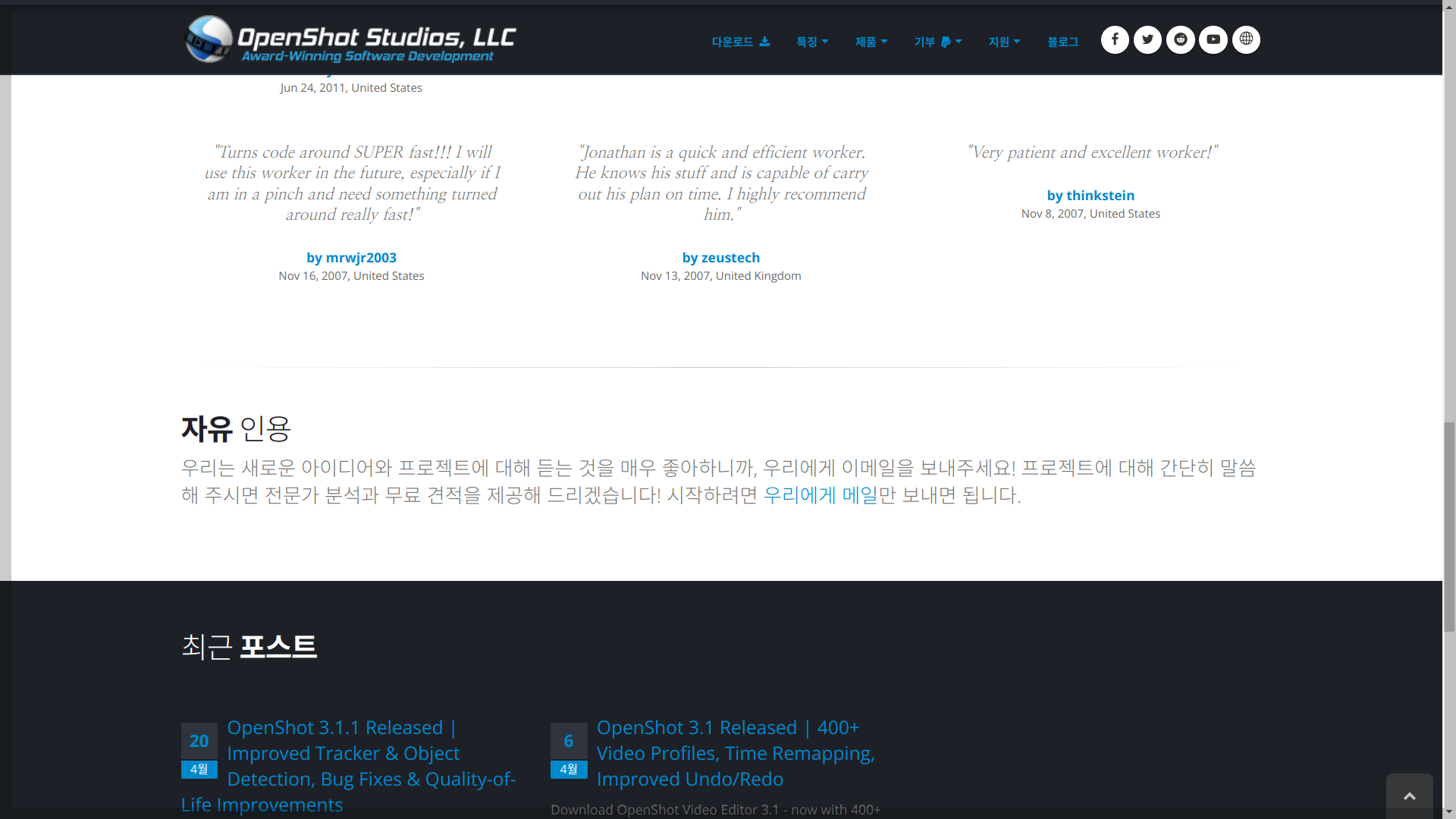Screen dimensions: 1456x819
Task: Open reviewer zeustech's profile link
Action: point(720,257)
